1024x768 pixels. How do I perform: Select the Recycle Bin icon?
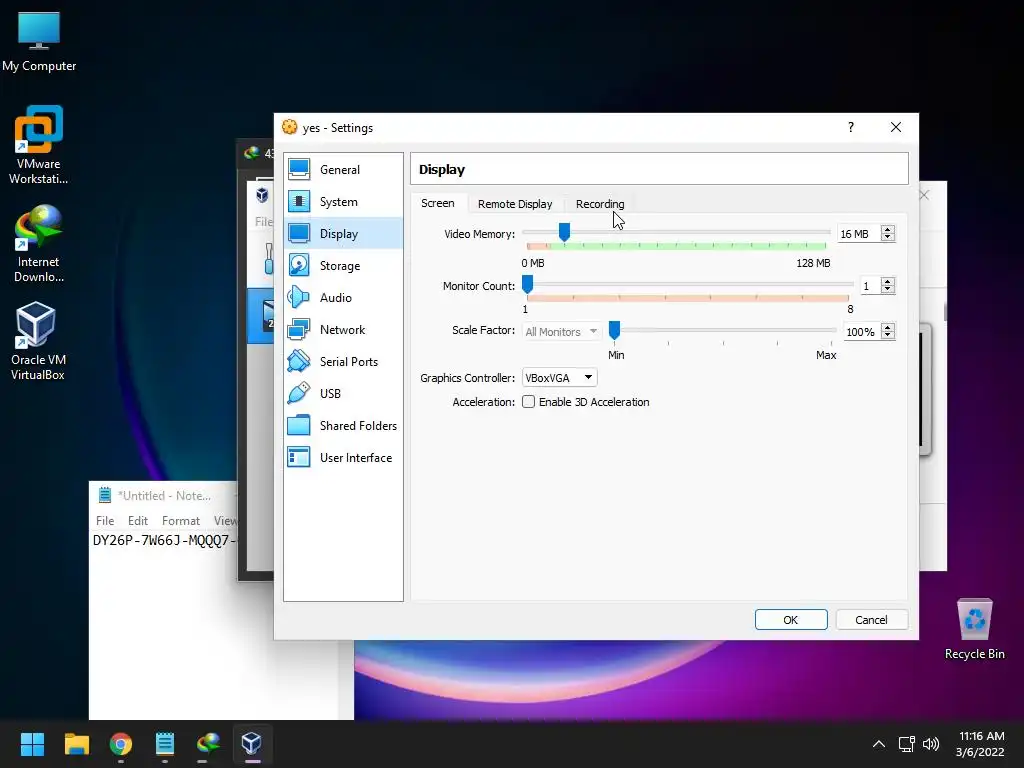point(974,629)
